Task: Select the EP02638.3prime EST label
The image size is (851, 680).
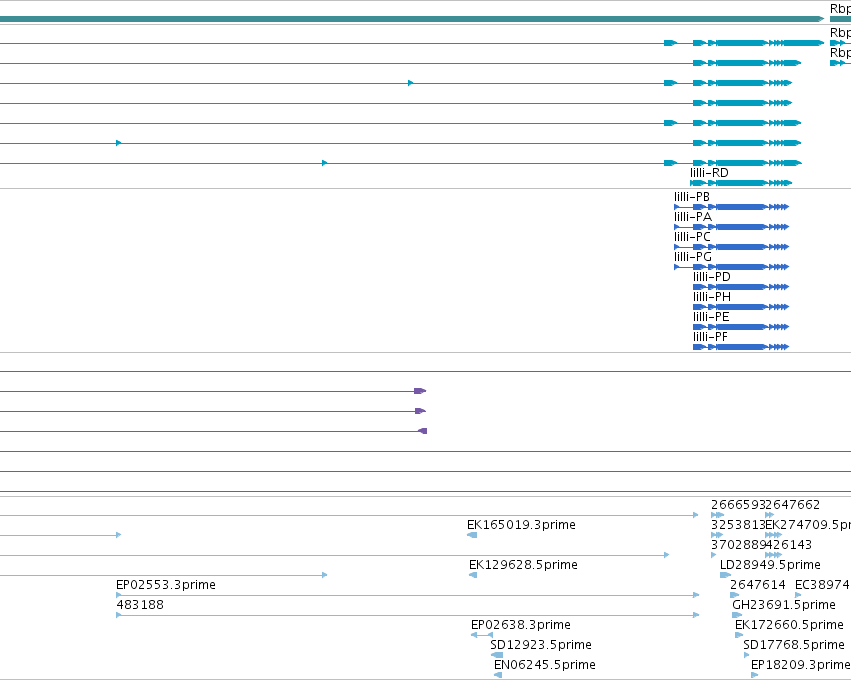Action: point(520,625)
